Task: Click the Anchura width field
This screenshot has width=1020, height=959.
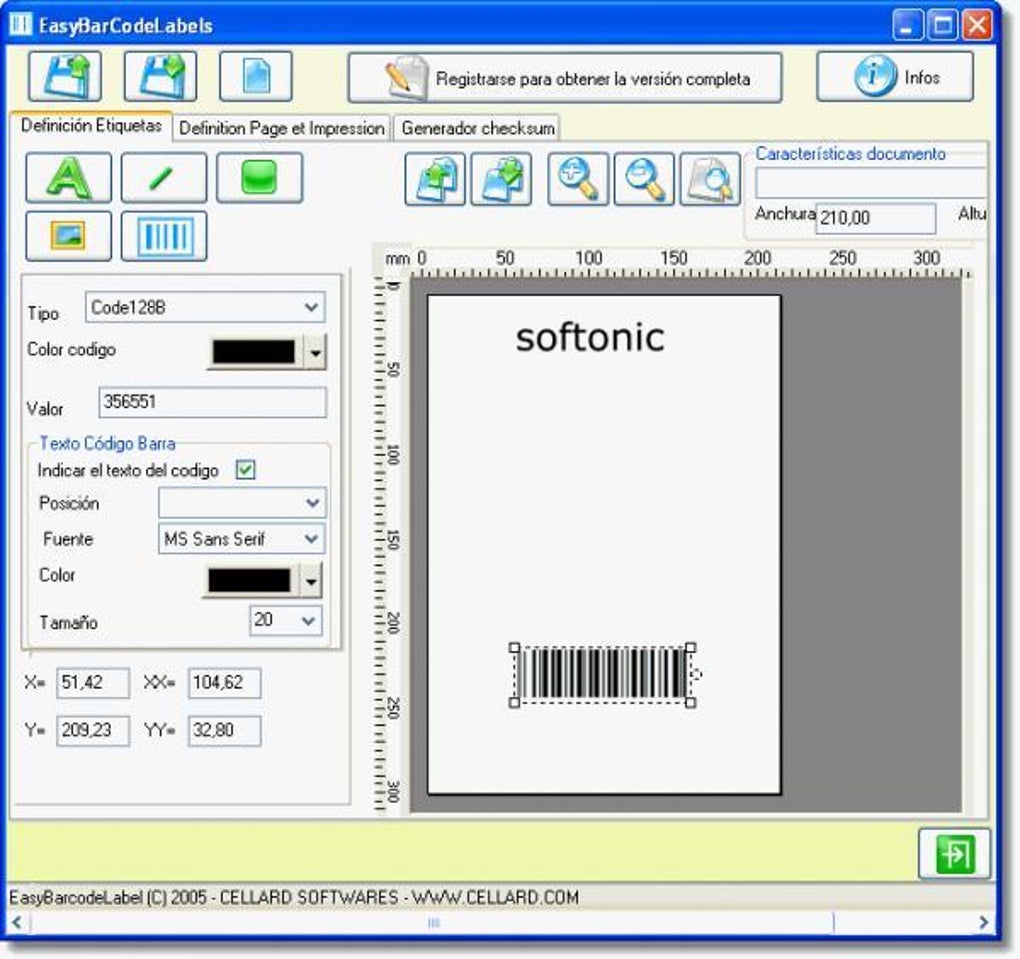Action: [x=876, y=217]
